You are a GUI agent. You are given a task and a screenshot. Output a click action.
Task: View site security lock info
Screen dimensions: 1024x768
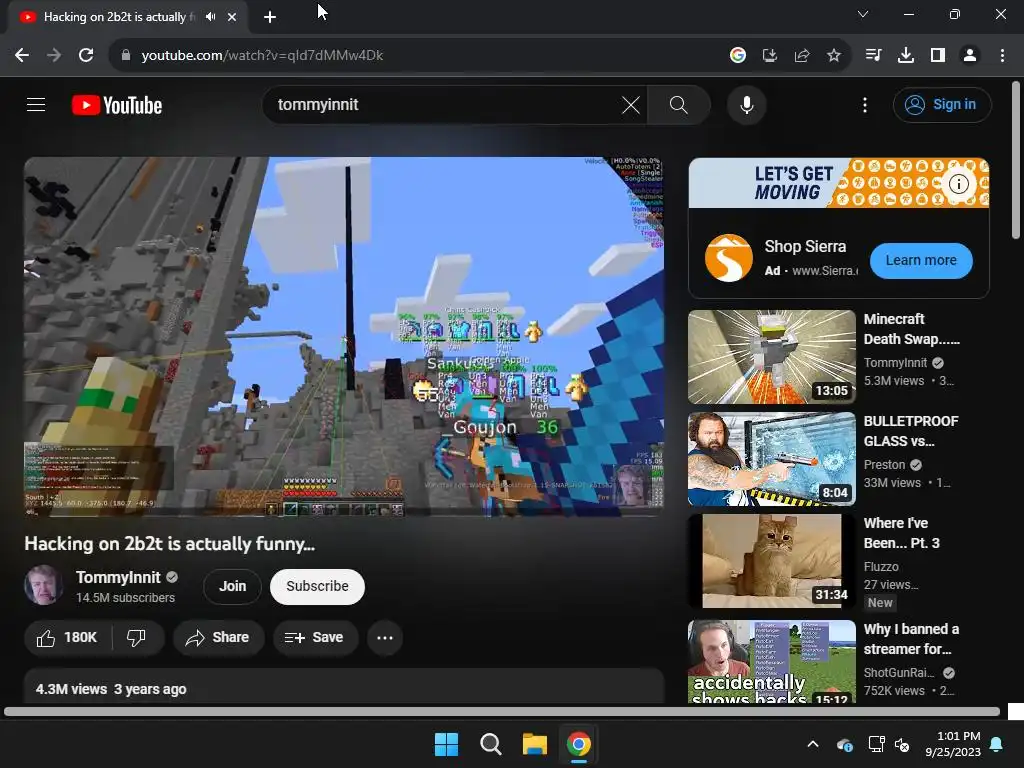pyautogui.click(x=125, y=56)
